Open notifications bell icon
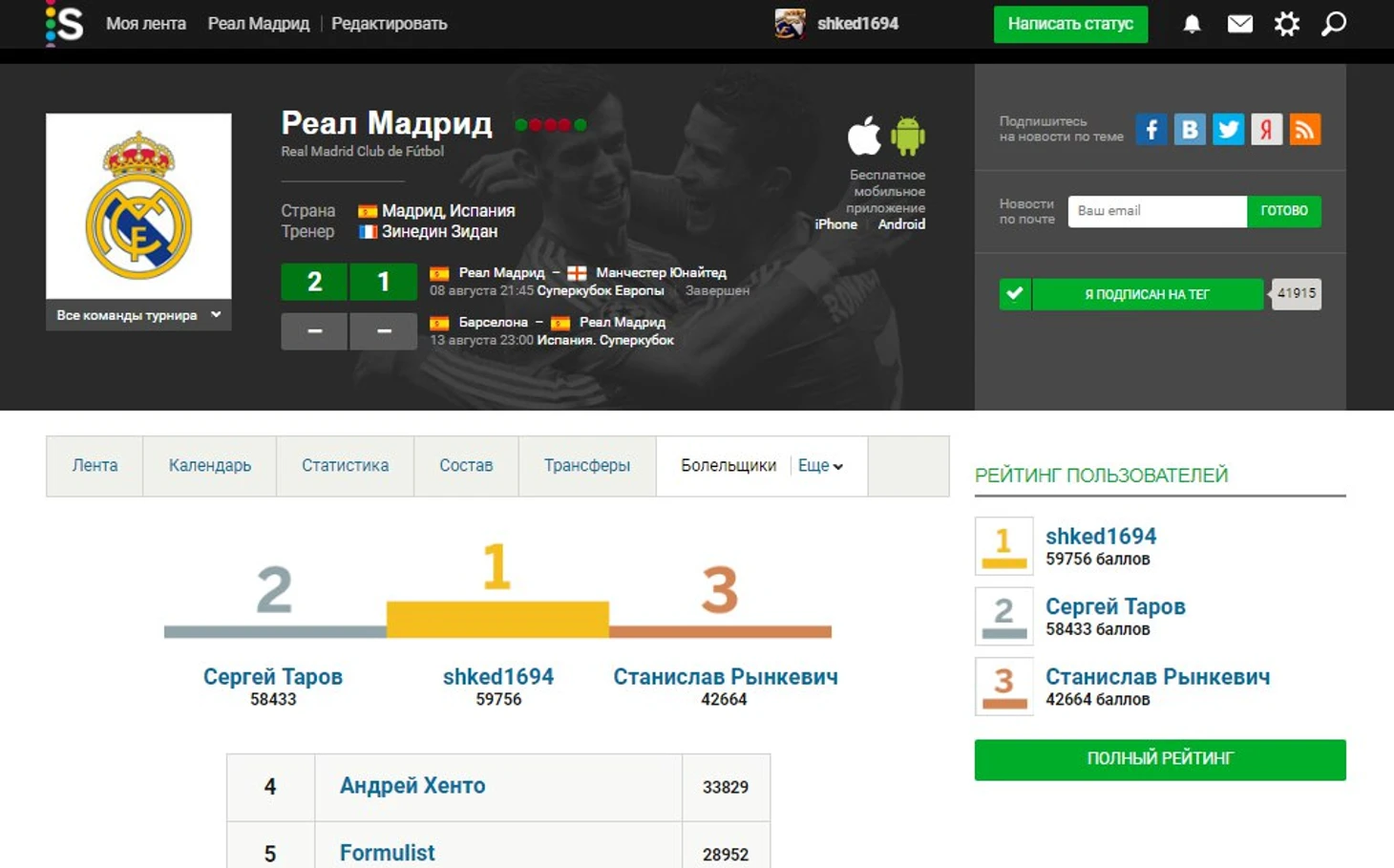This screenshot has width=1394, height=868. point(1192,24)
